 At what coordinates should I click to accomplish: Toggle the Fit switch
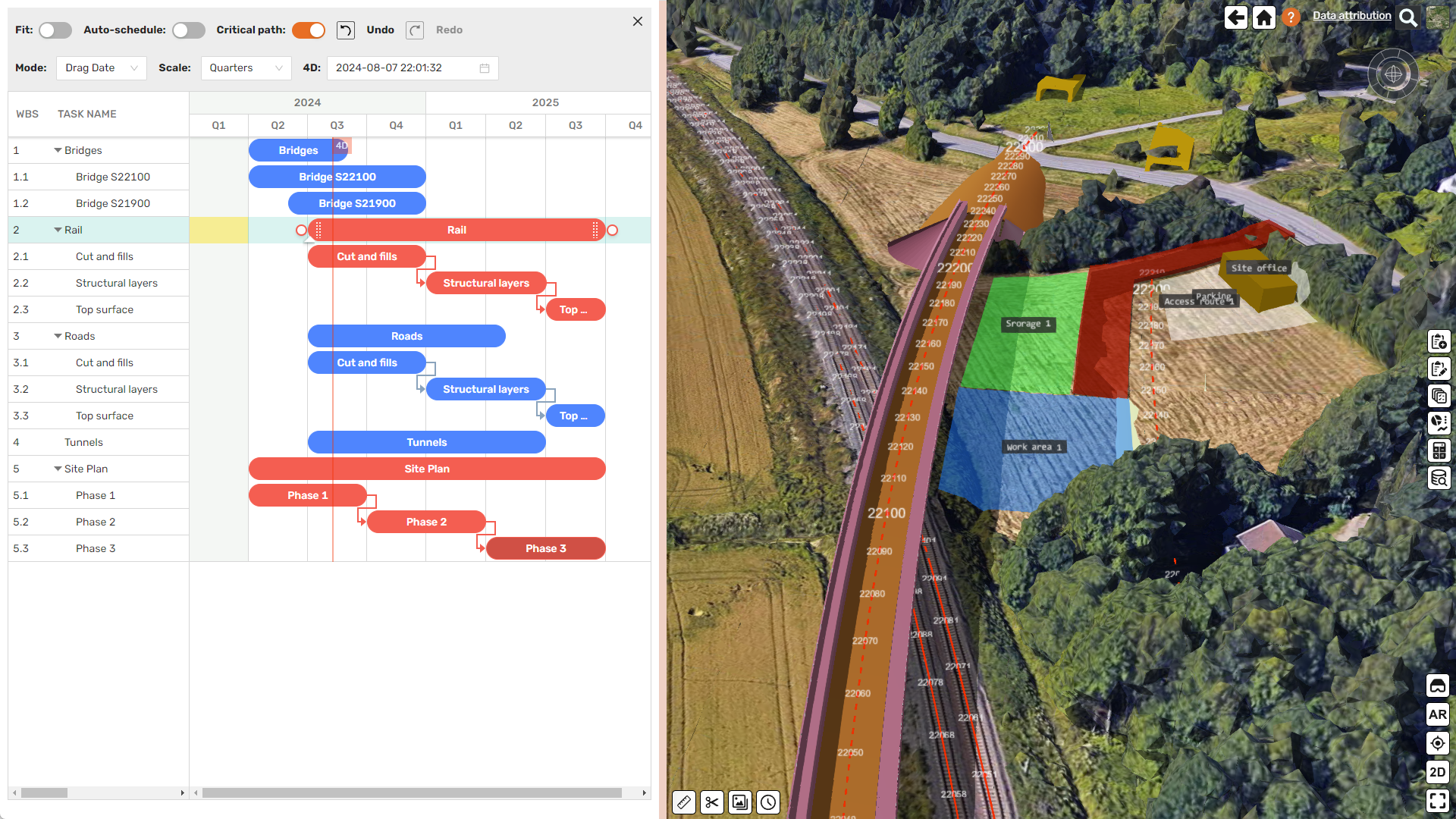[55, 30]
